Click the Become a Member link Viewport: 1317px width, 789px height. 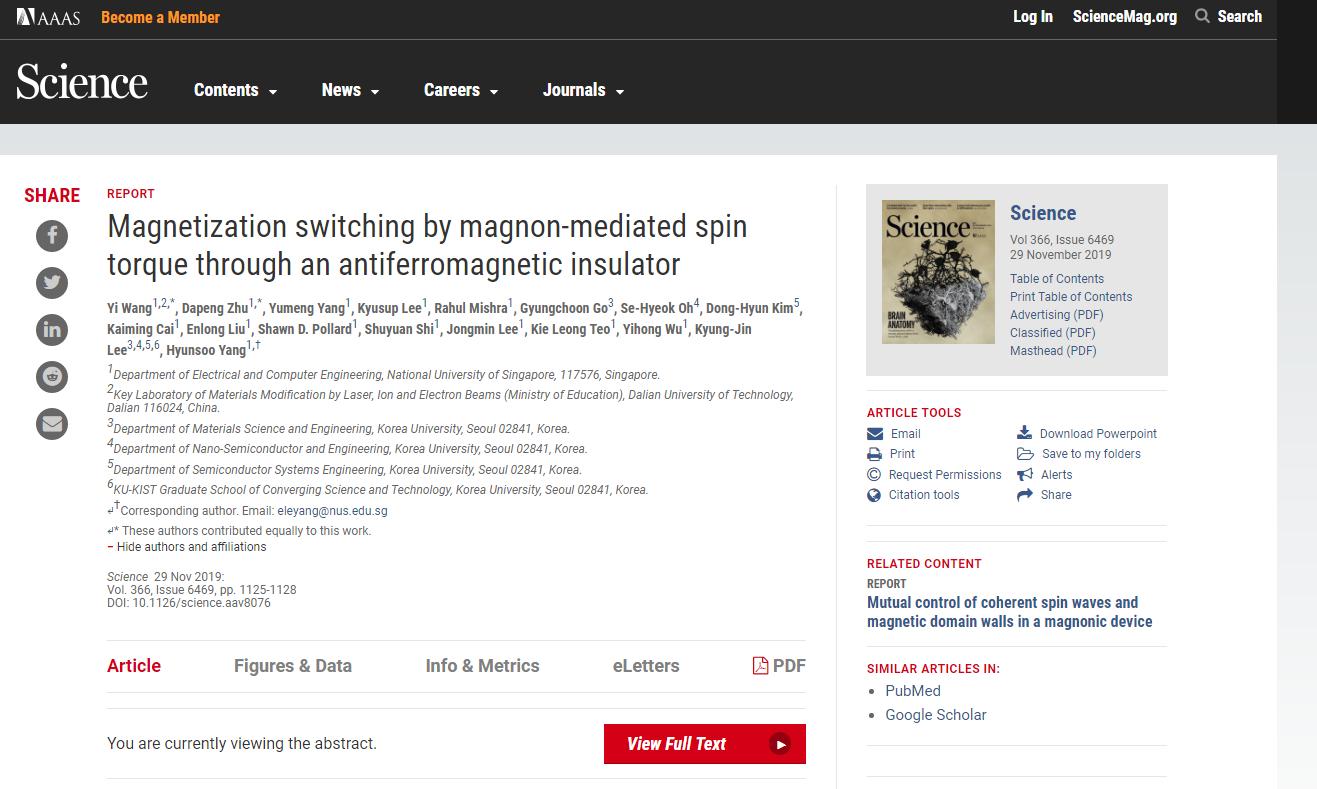tap(160, 17)
